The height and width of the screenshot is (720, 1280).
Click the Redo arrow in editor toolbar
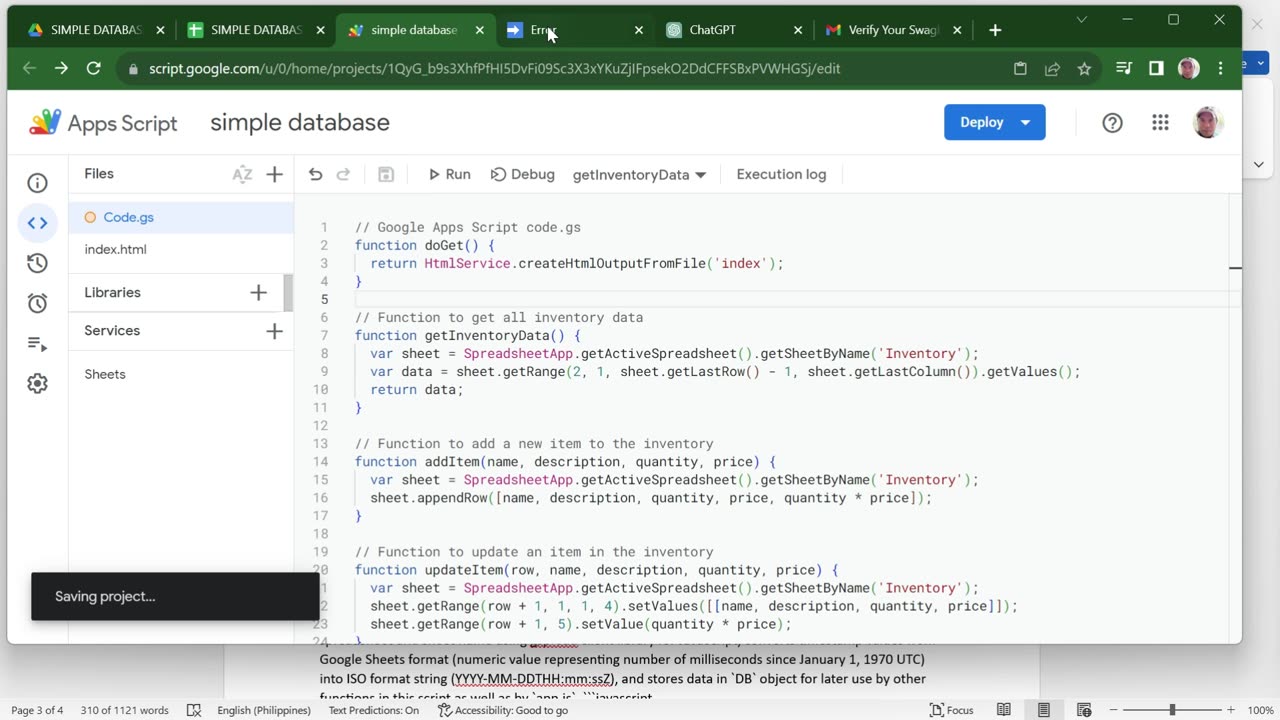(x=343, y=174)
